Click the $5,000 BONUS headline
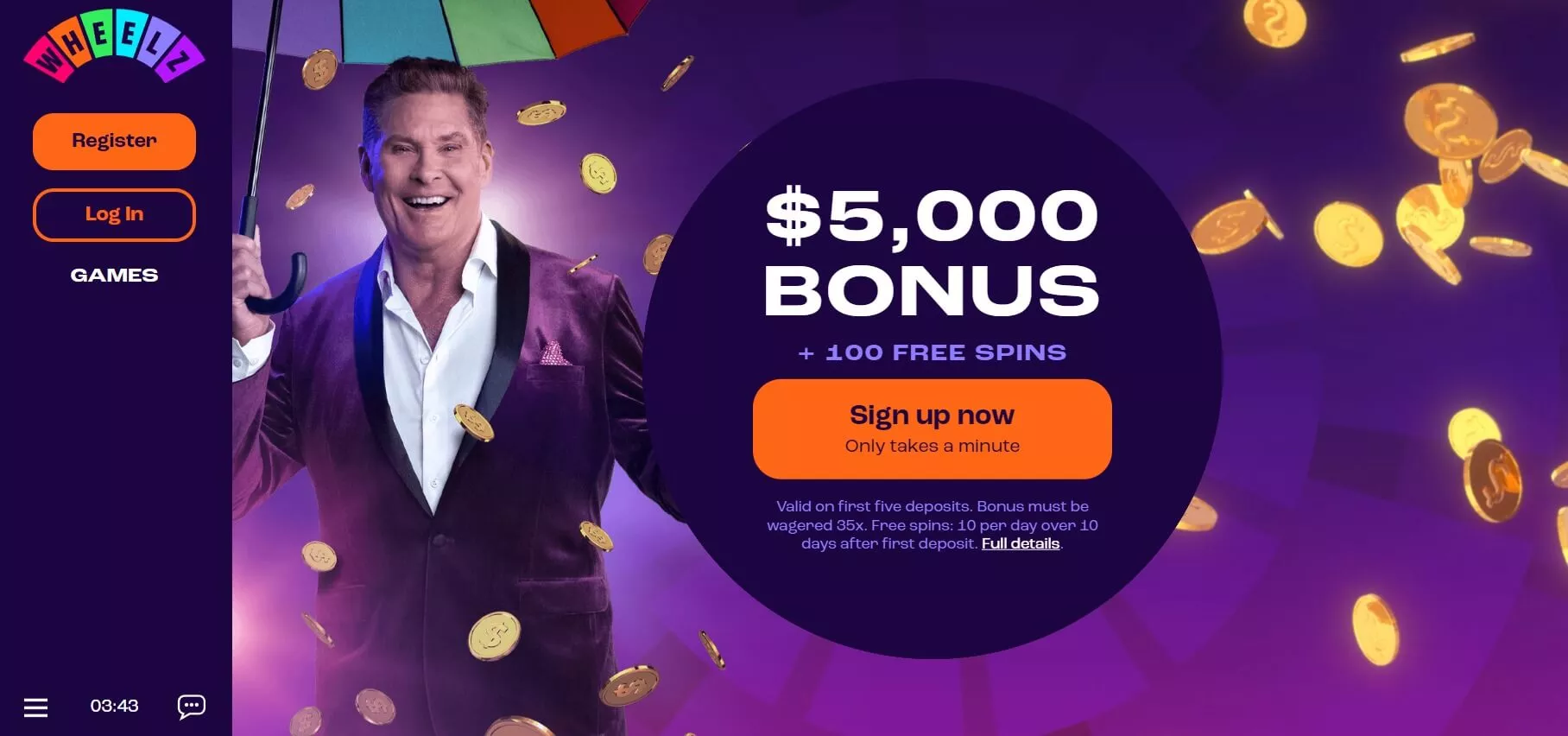The width and height of the screenshot is (1568, 736). click(x=932, y=252)
